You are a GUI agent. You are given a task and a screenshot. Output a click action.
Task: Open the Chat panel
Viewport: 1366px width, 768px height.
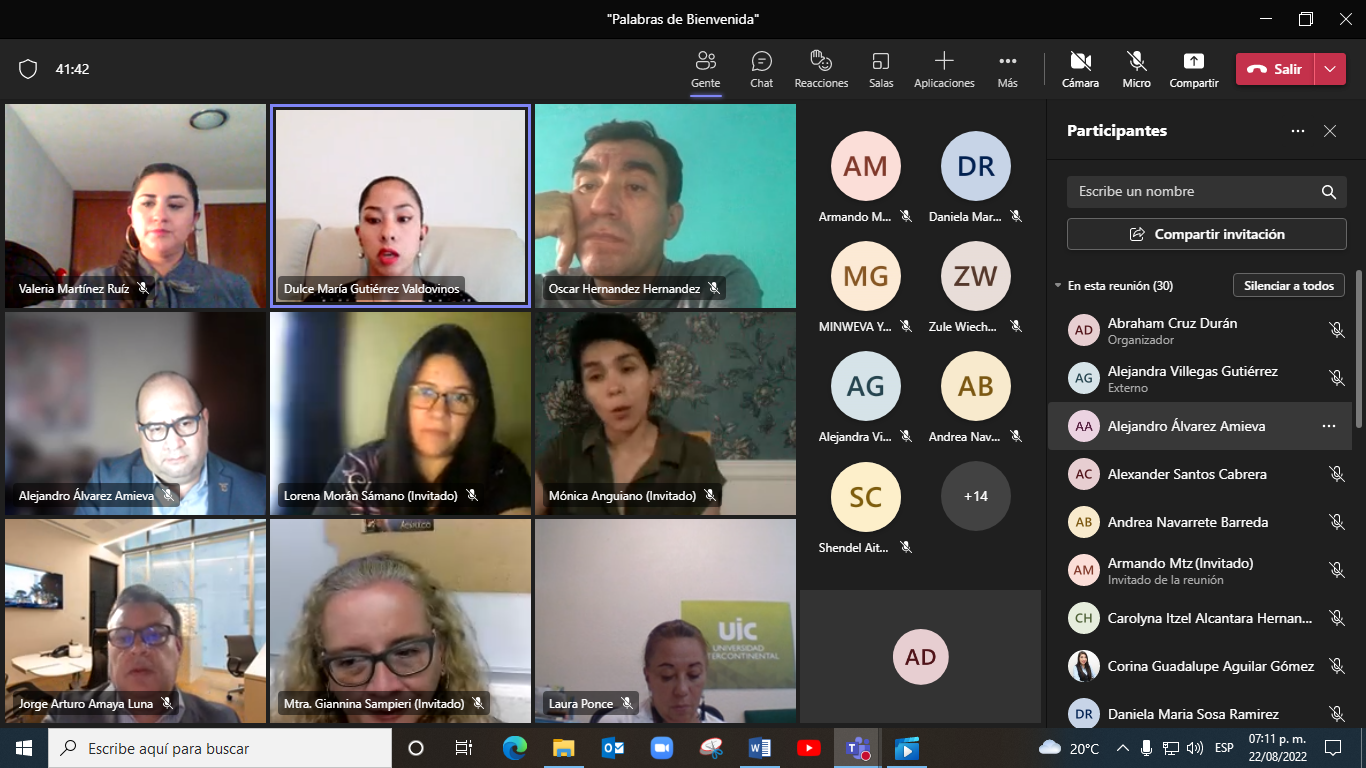761,70
